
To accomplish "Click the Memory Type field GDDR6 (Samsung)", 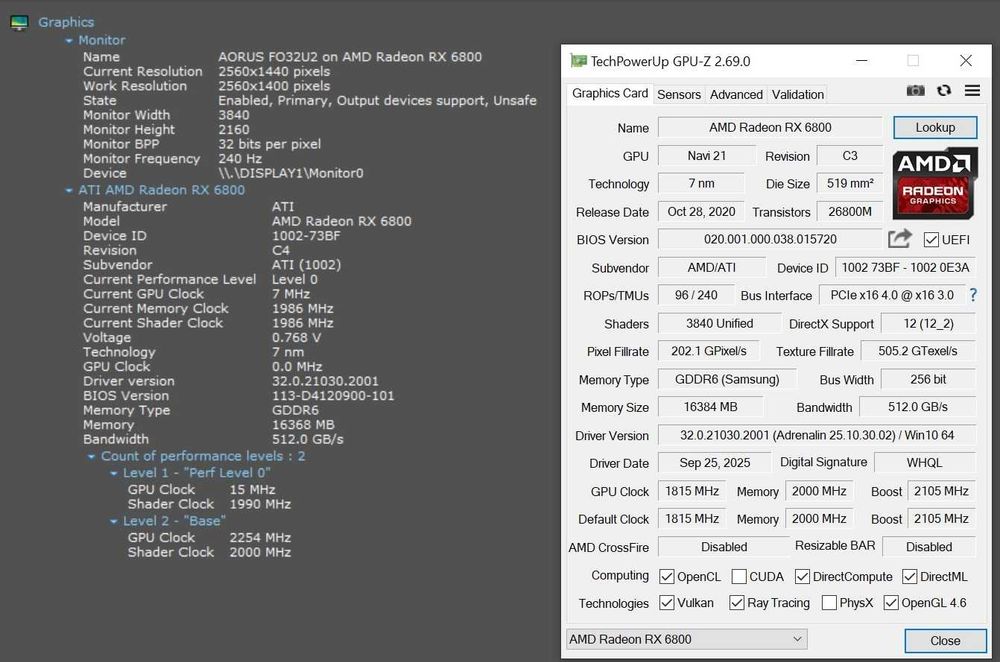I will point(727,379).
